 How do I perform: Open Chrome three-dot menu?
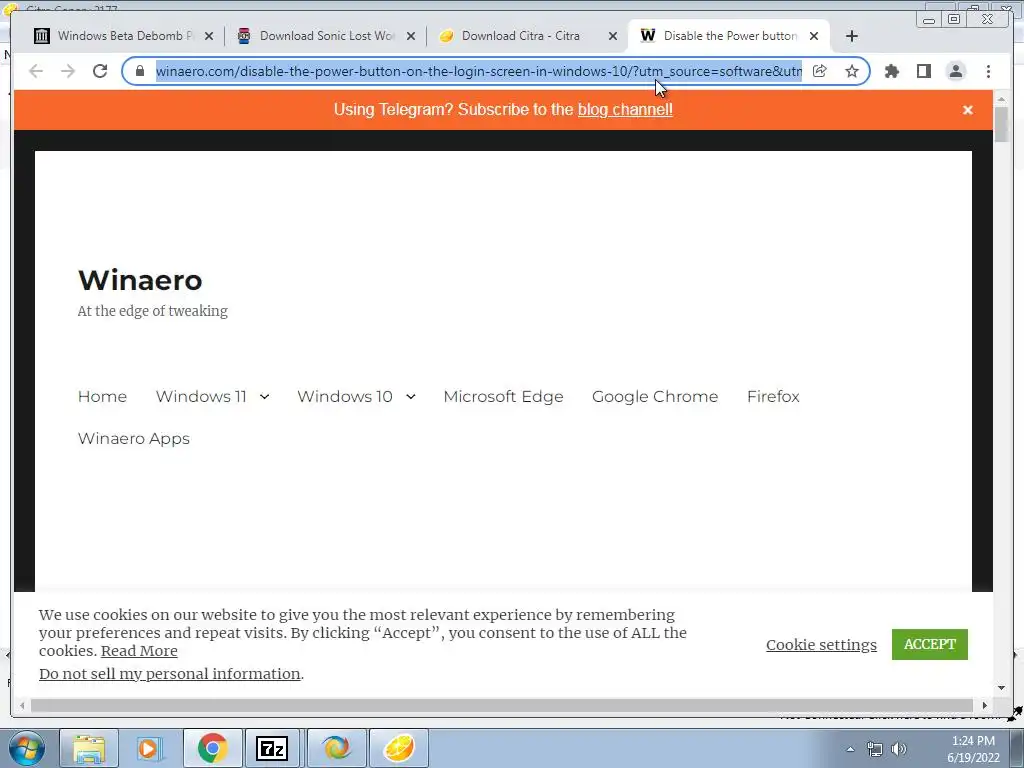click(988, 71)
